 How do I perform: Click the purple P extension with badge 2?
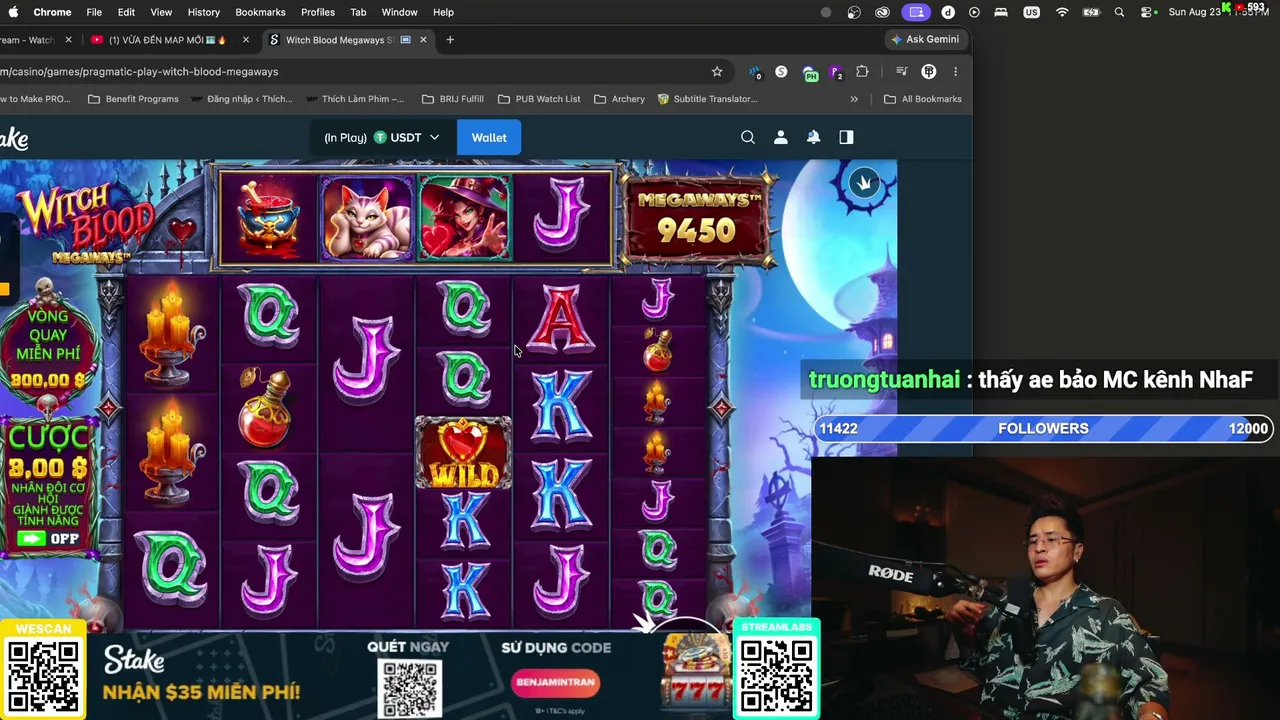click(836, 72)
